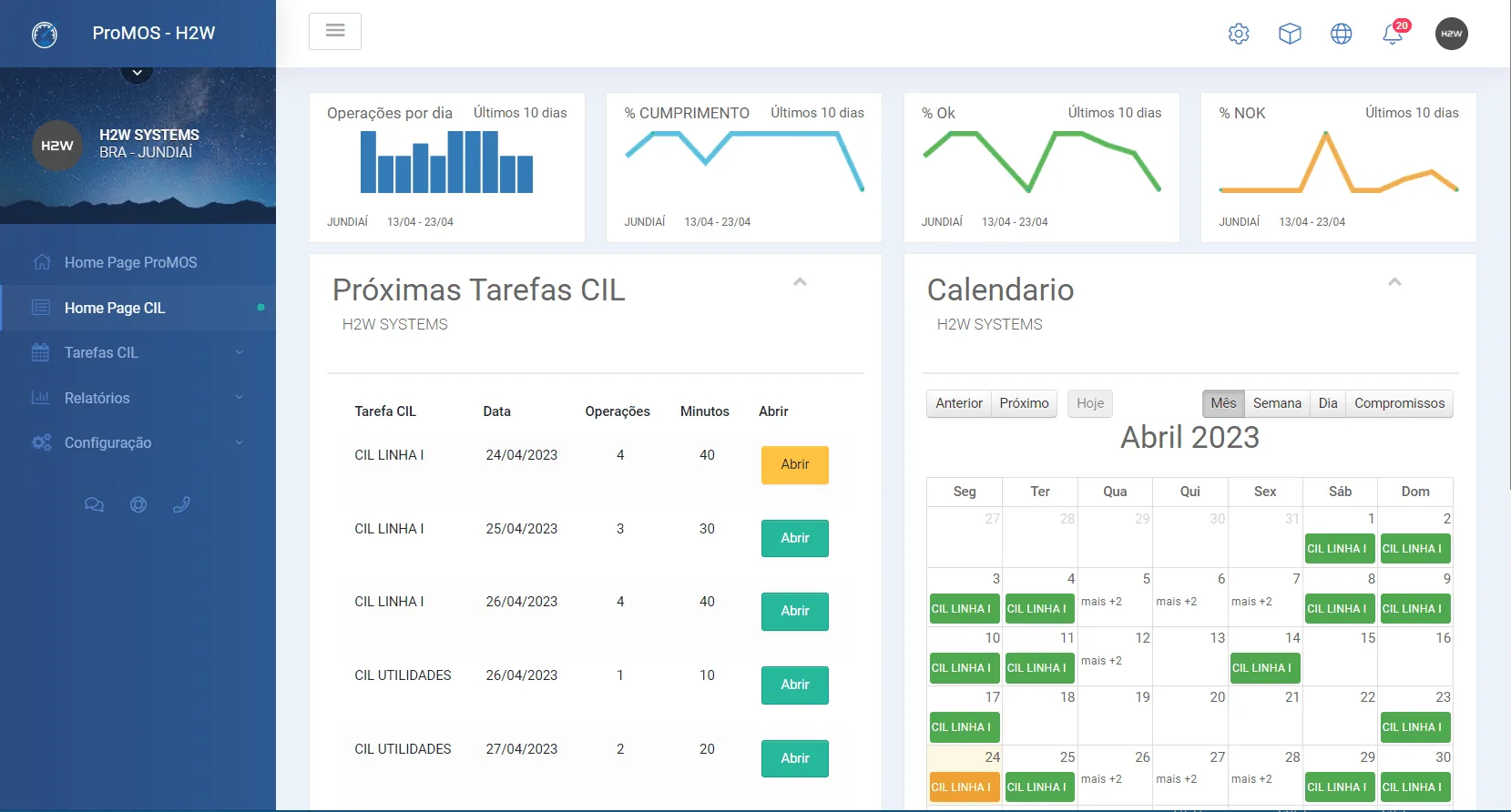Expand the Relatórios sidebar menu
This screenshot has height=812, width=1511.
(x=138, y=398)
